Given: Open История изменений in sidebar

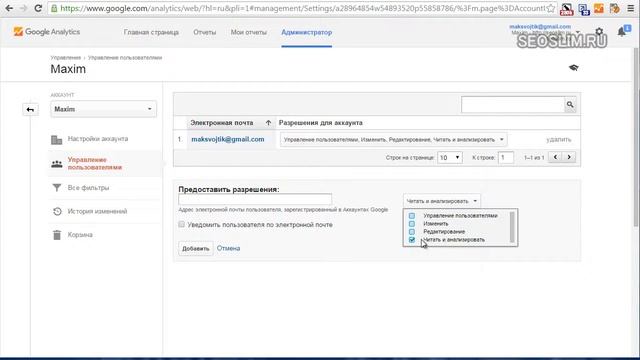Looking at the screenshot, I should pyautogui.click(x=98, y=211).
